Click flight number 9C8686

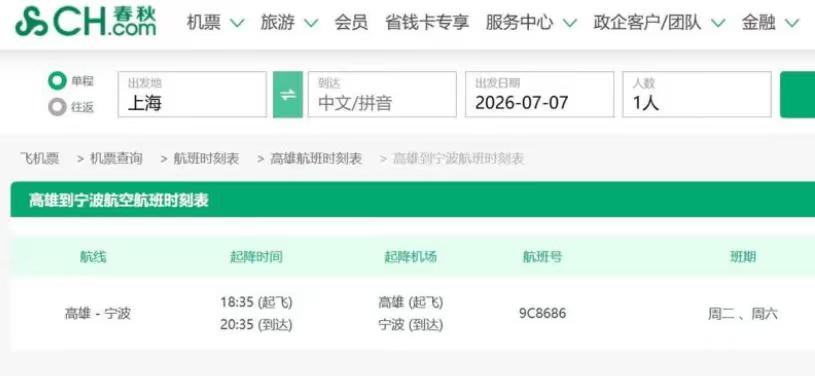pyautogui.click(x=542, y=314)
